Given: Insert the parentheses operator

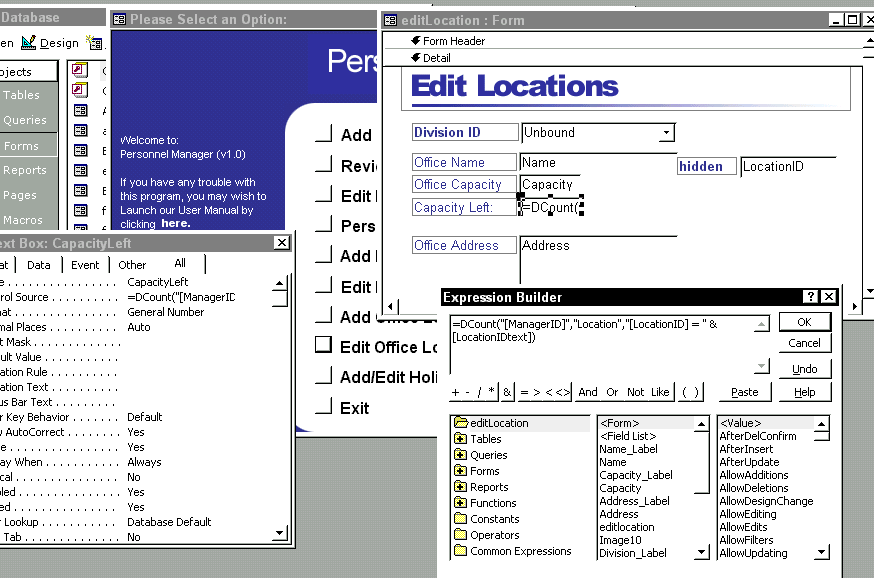Looking at the screenshot, I should (x=690, y=392).
